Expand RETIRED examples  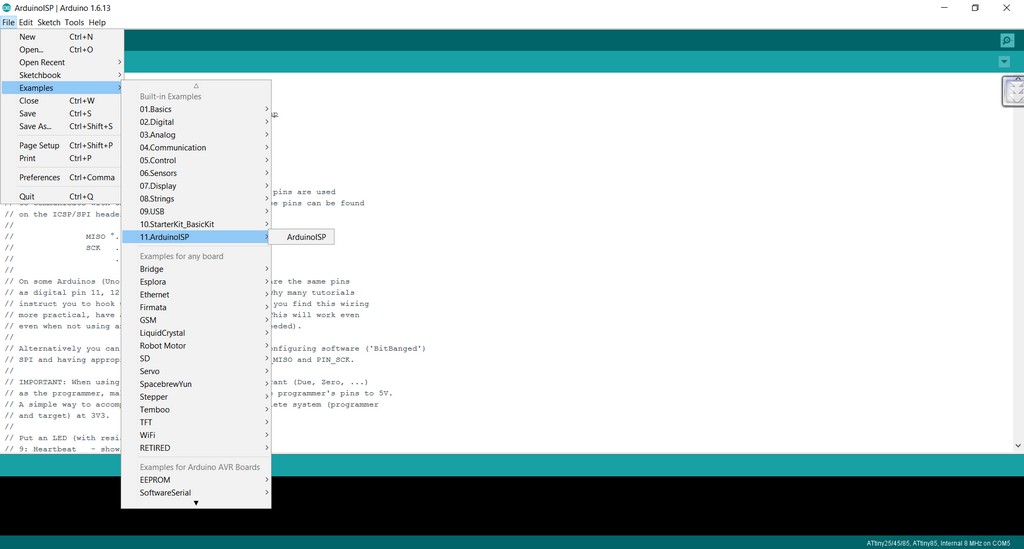pyautogui.click(x=196, y=448)
